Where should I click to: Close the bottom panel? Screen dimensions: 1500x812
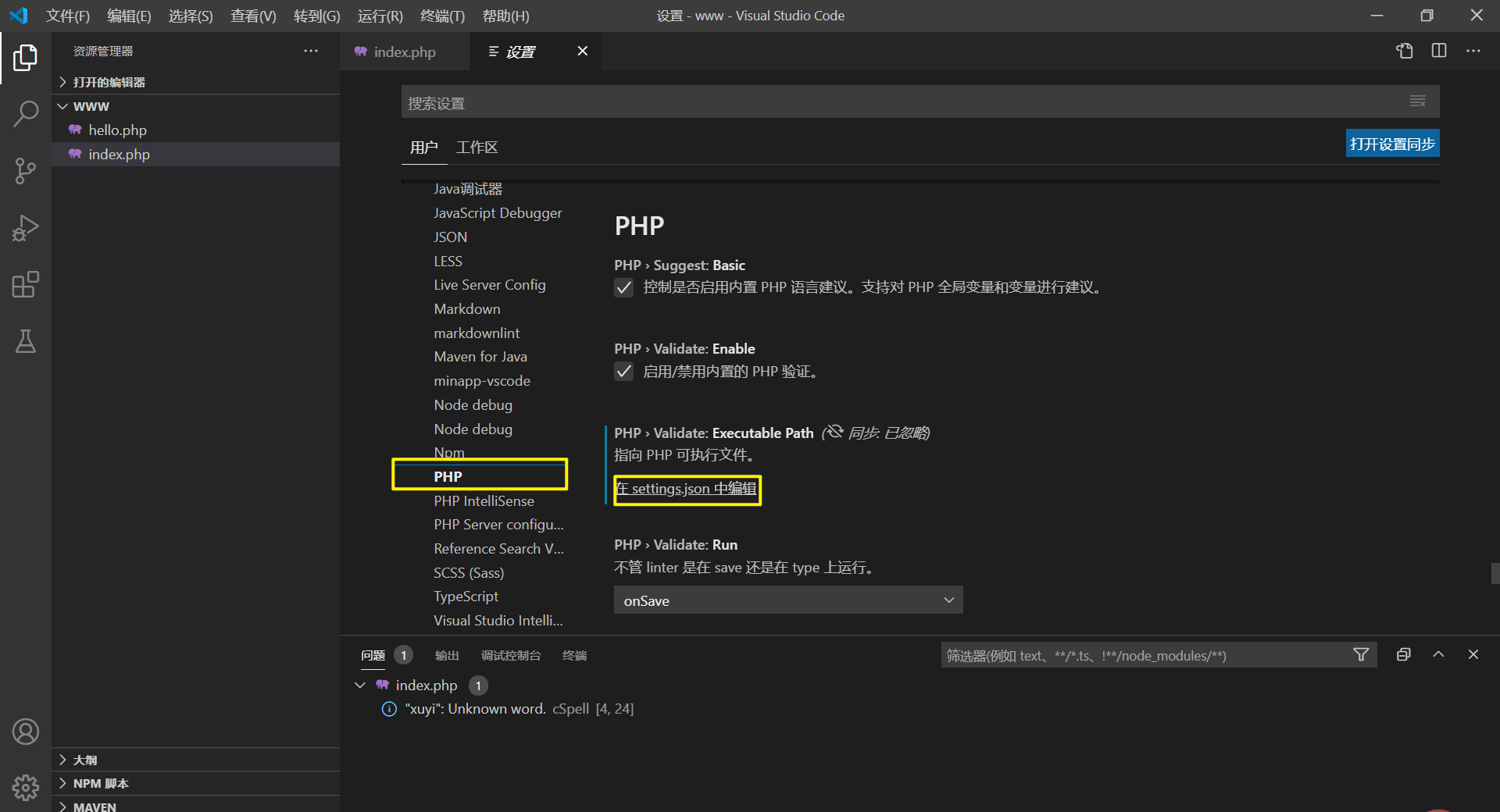click(1473, 655)
